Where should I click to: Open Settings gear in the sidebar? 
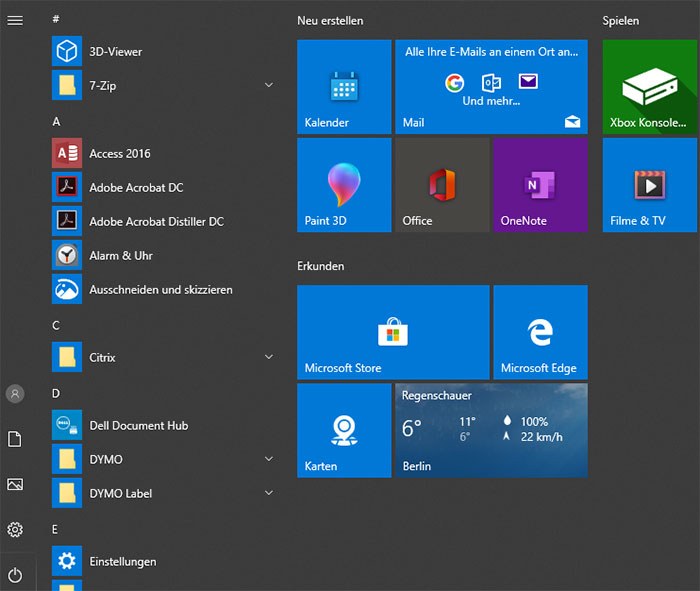(x=15, y=529)
